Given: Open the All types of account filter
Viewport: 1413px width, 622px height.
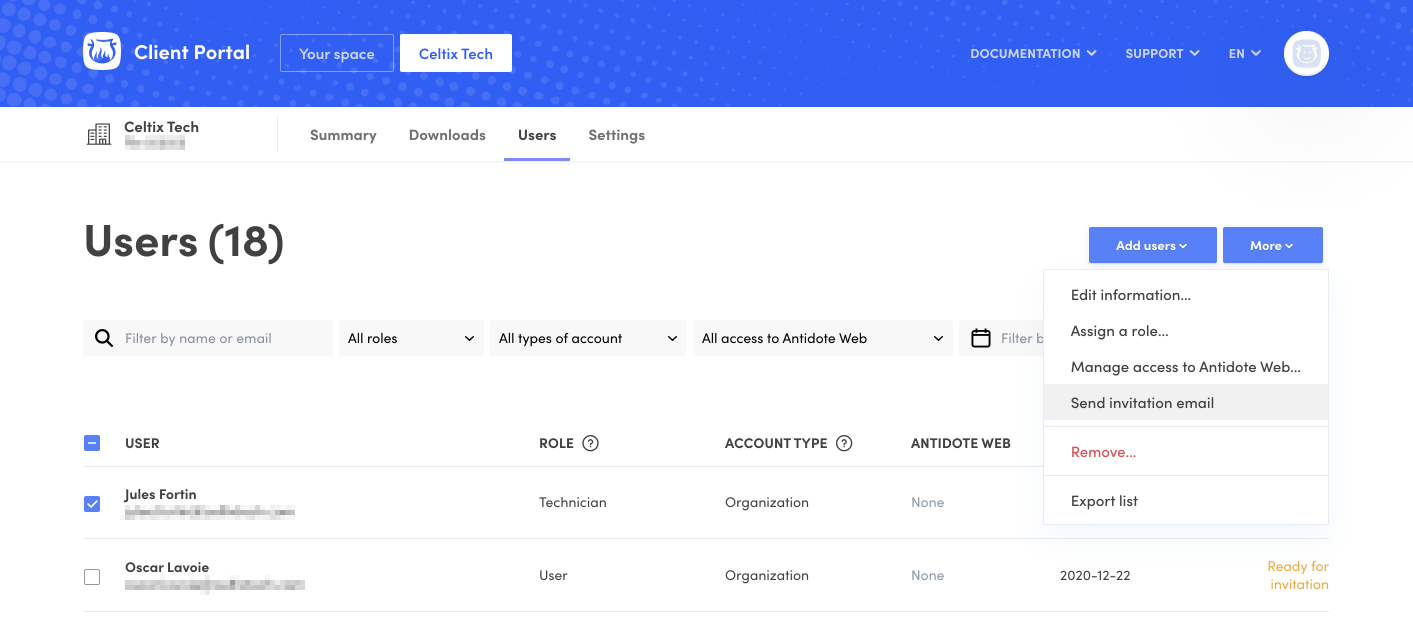Looking at the screenshot, I should click(x=588, y=338).
